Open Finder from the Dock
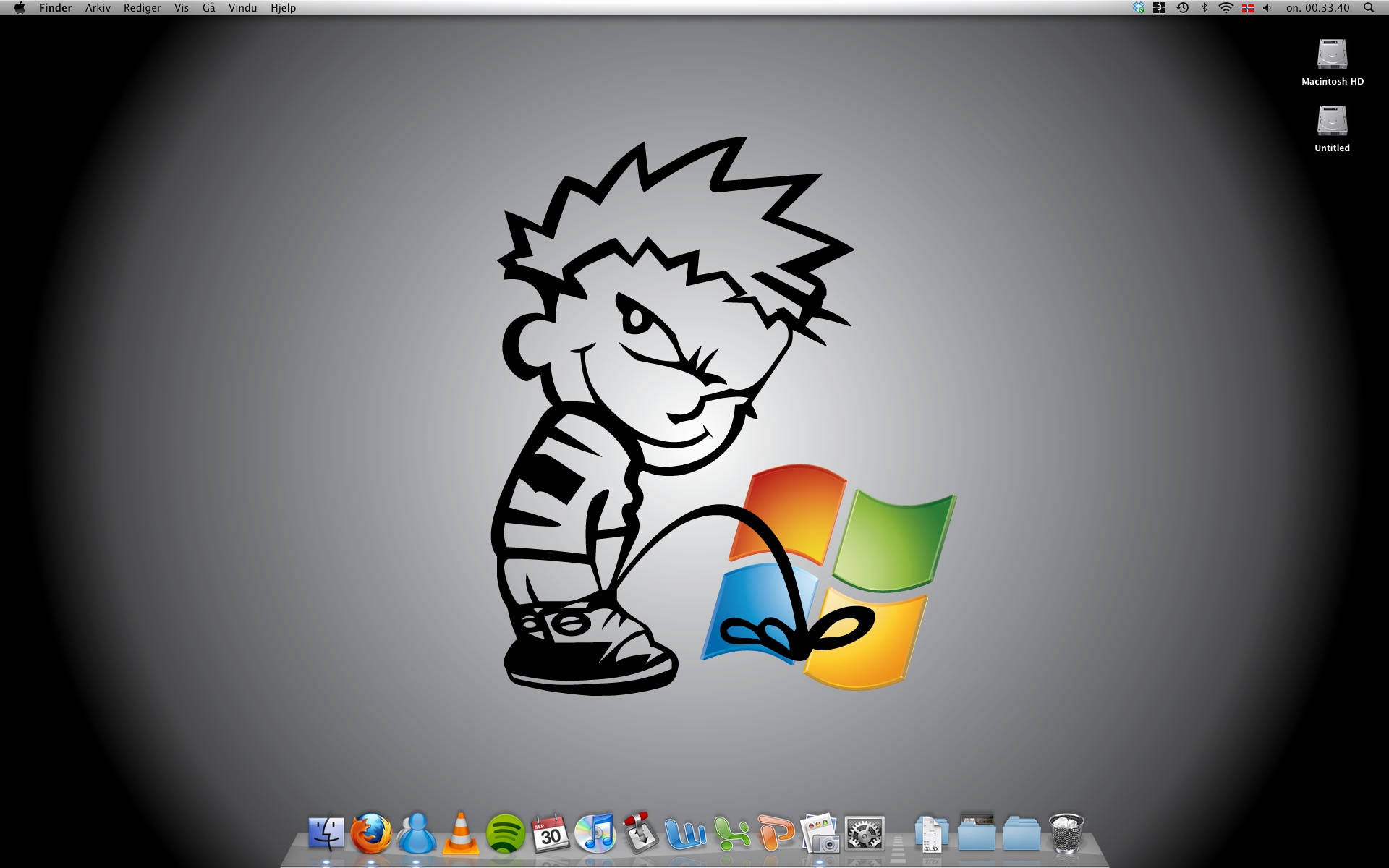Viewport: 1389px width, 868px height. point(326,833)
